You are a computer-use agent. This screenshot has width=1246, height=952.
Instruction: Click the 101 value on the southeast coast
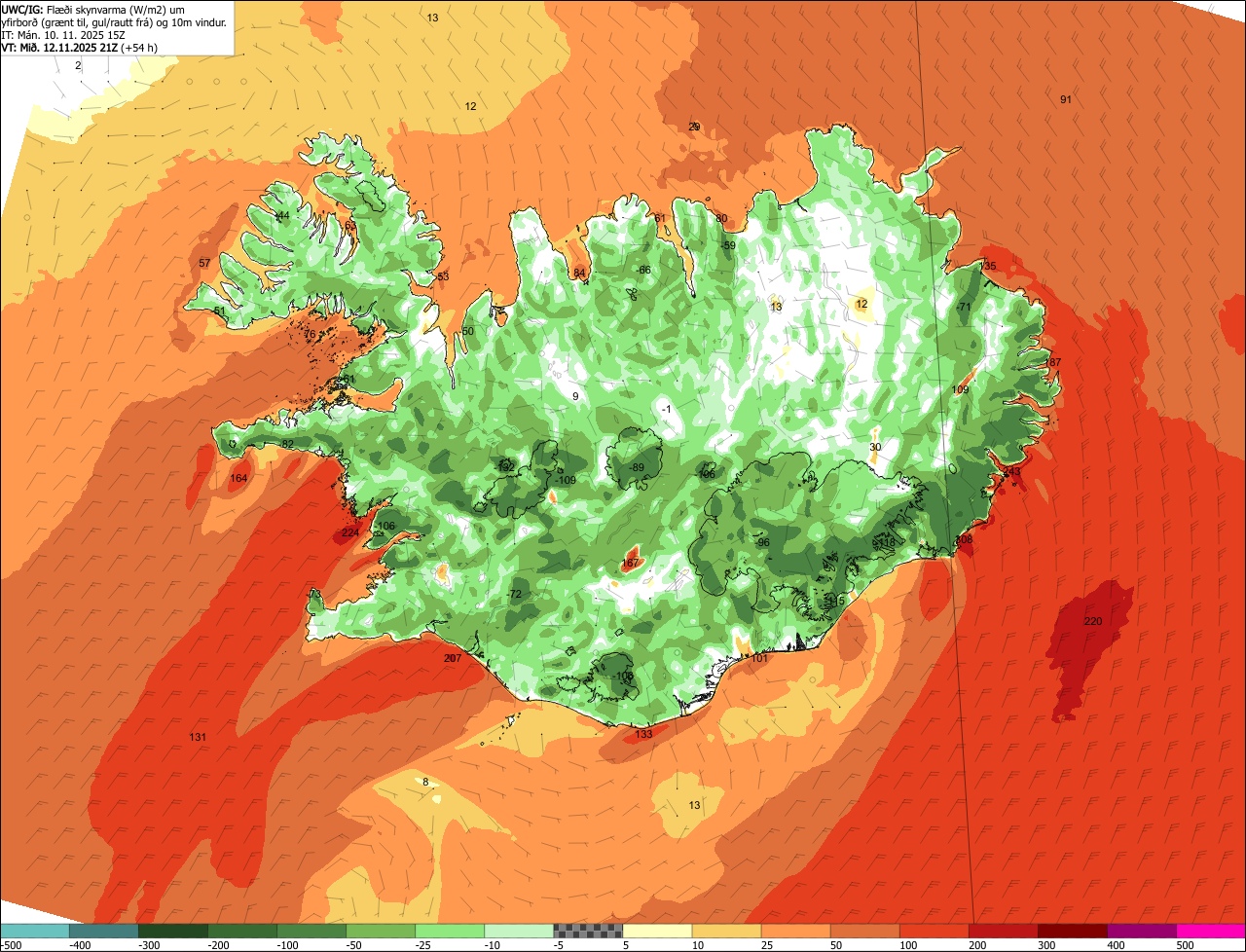point(760,658)
